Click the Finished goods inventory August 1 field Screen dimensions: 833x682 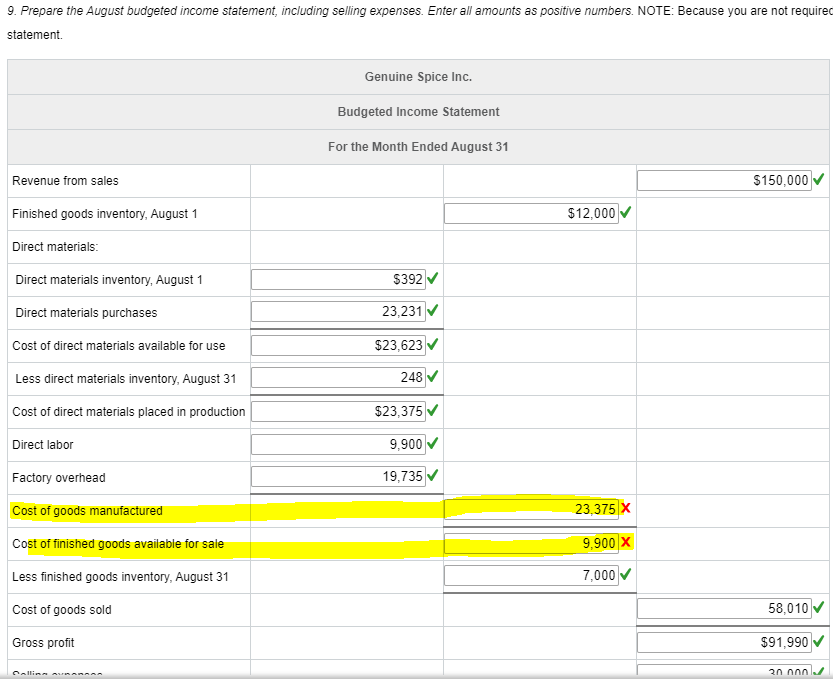[531, 214]
